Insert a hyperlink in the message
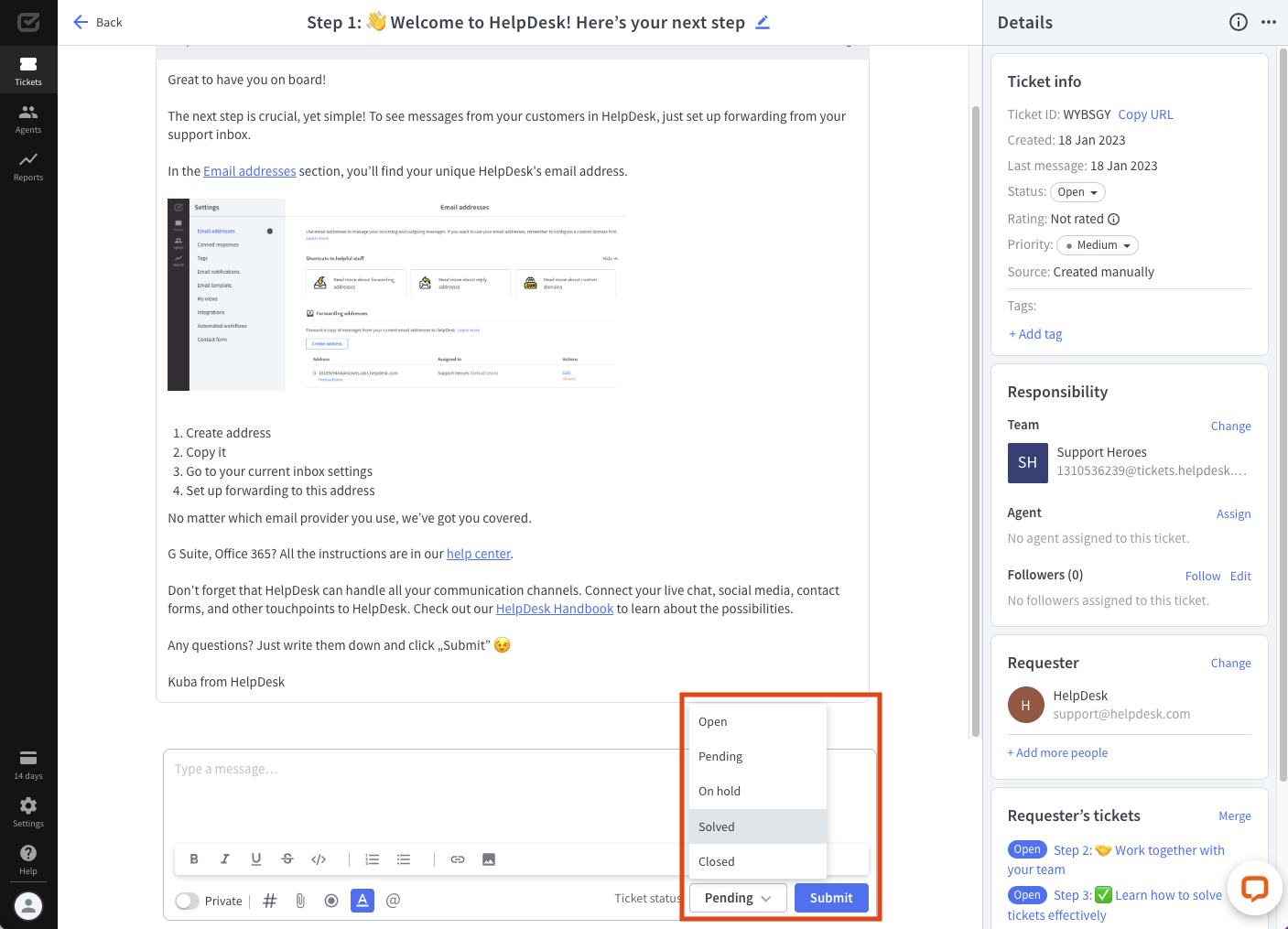Image resolution: width=1288 pixels, height=929 pixels. coord(458,859)
